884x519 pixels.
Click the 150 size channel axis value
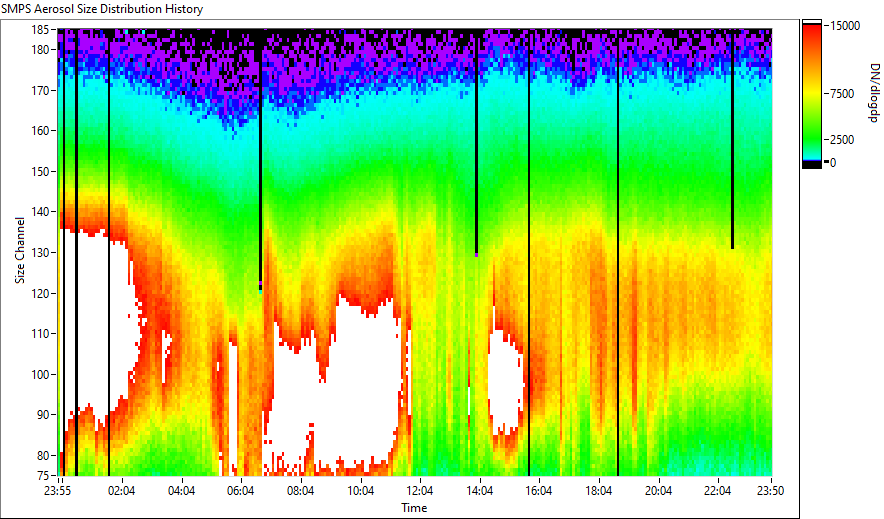[x=39, y=171]
